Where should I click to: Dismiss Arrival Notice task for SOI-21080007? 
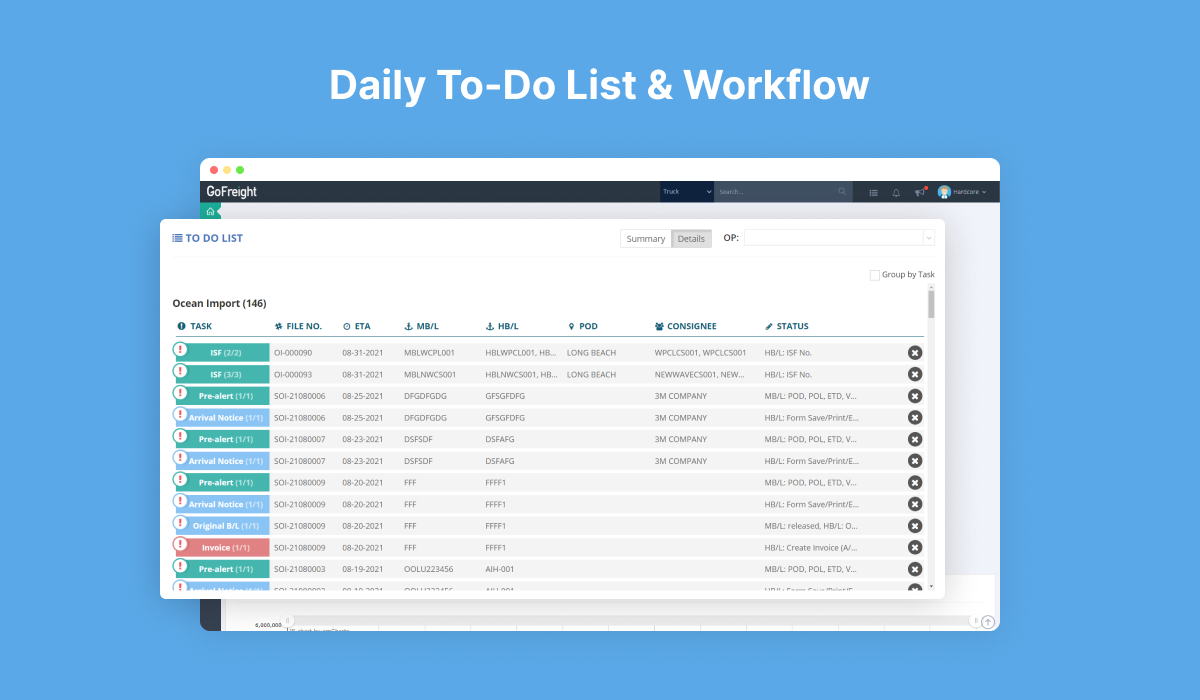(914, 461)
